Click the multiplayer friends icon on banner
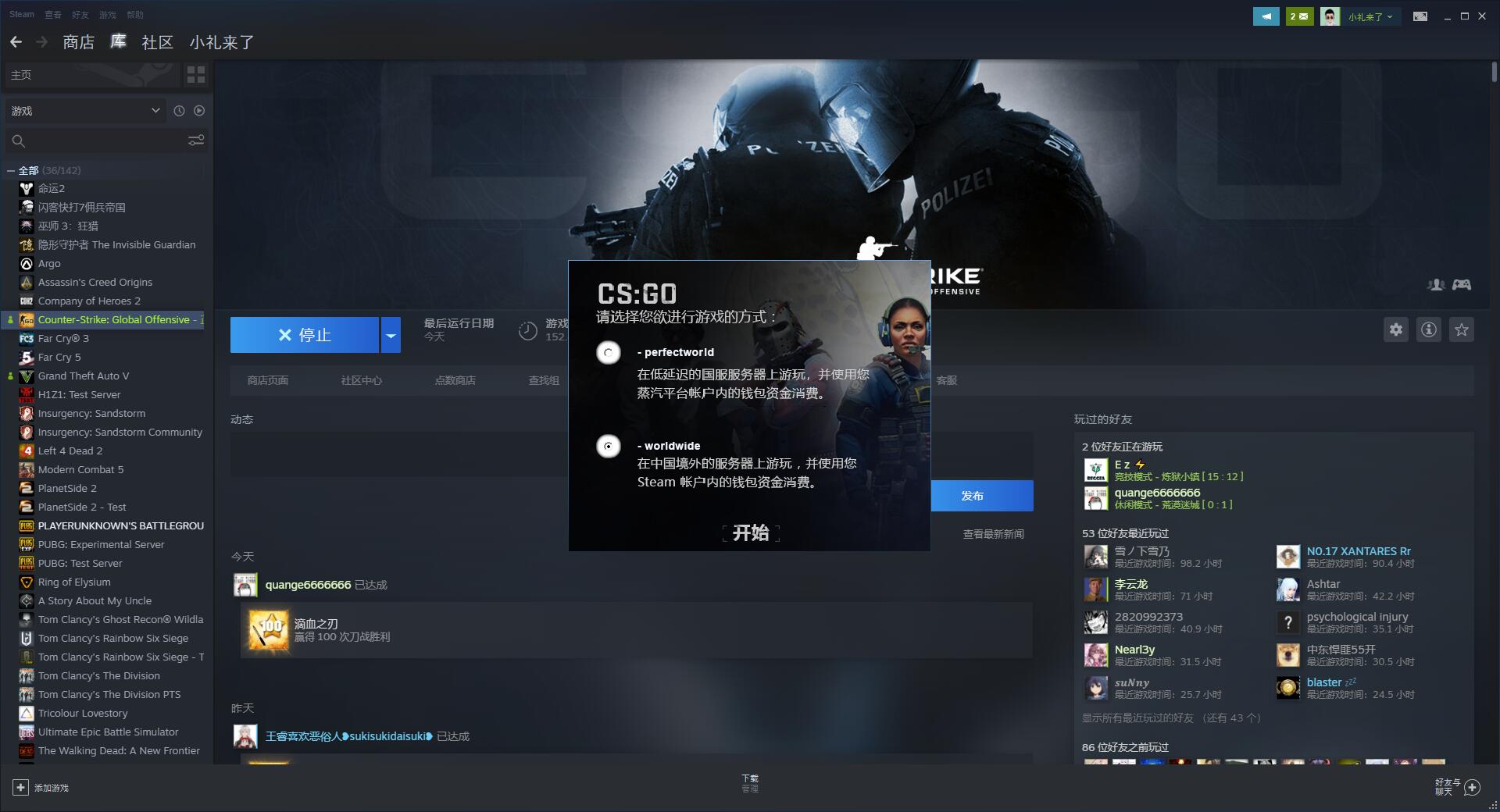This screenshot has height=812, width=1500. (x=1436, y=285)
